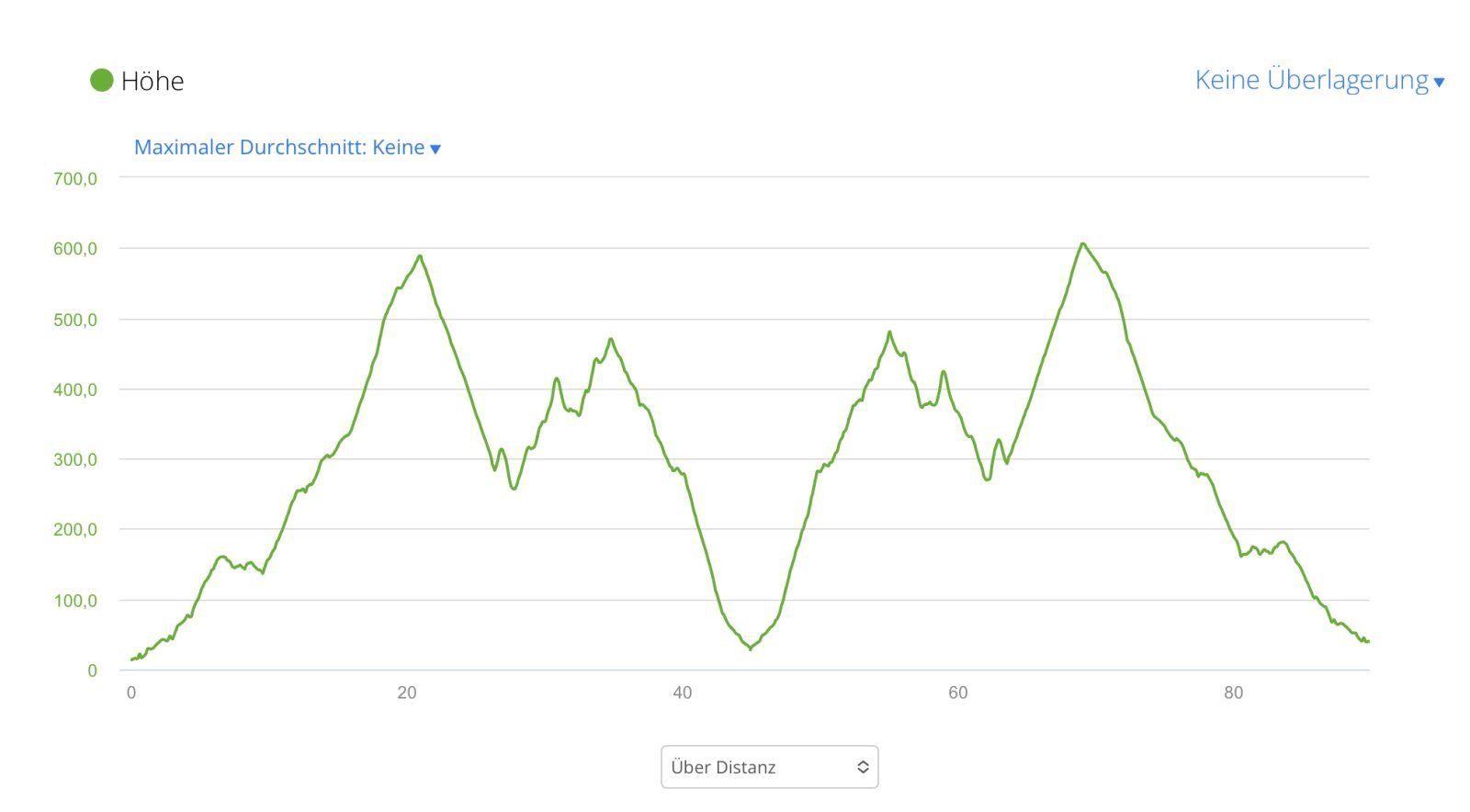The width and height of the screenshot is (1470, 812).
Task: Click the 40 tick on the distance axis
Action: tap(682, 694)
